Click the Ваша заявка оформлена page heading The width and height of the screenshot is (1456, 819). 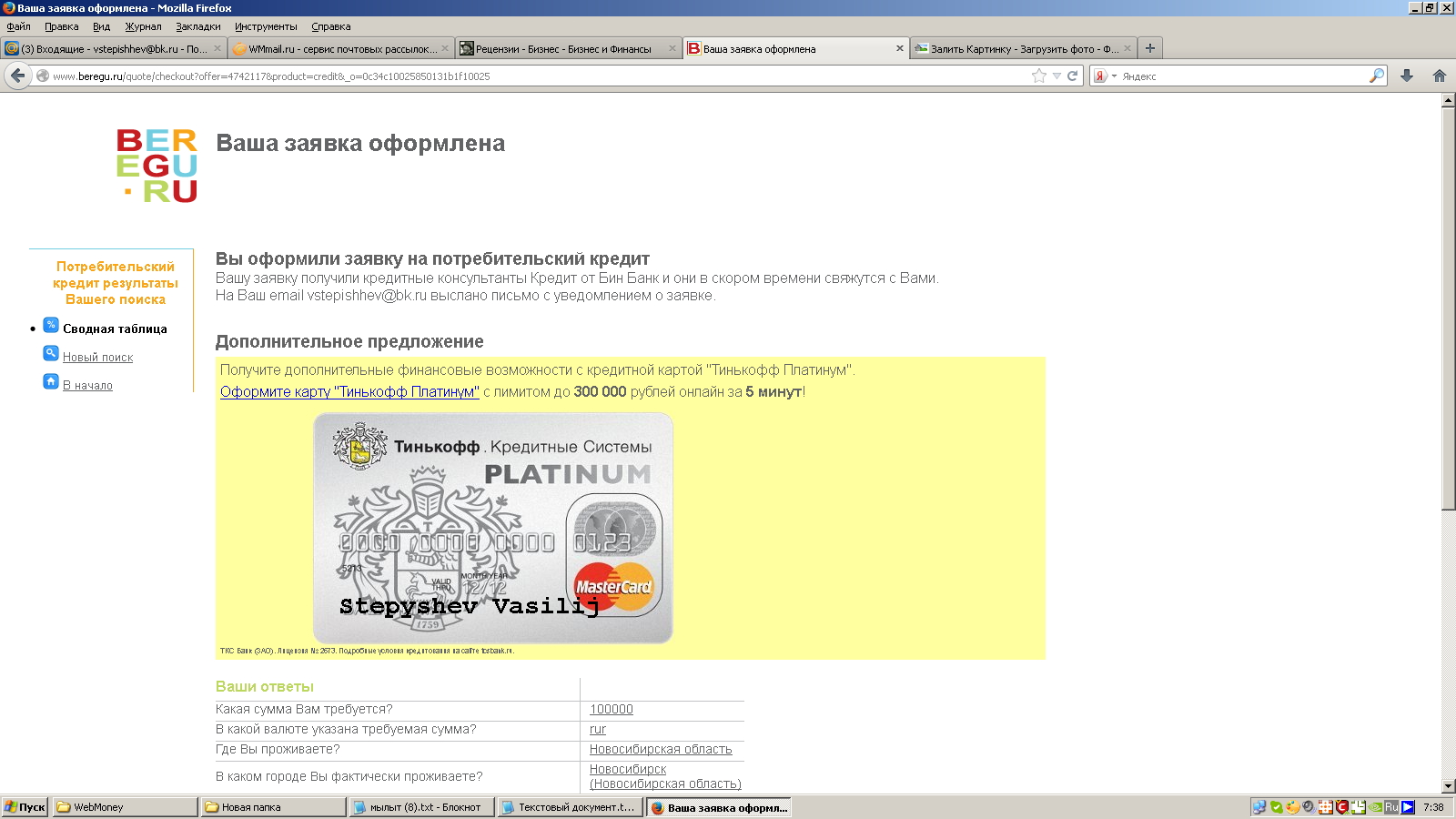(x=360, y=144)
